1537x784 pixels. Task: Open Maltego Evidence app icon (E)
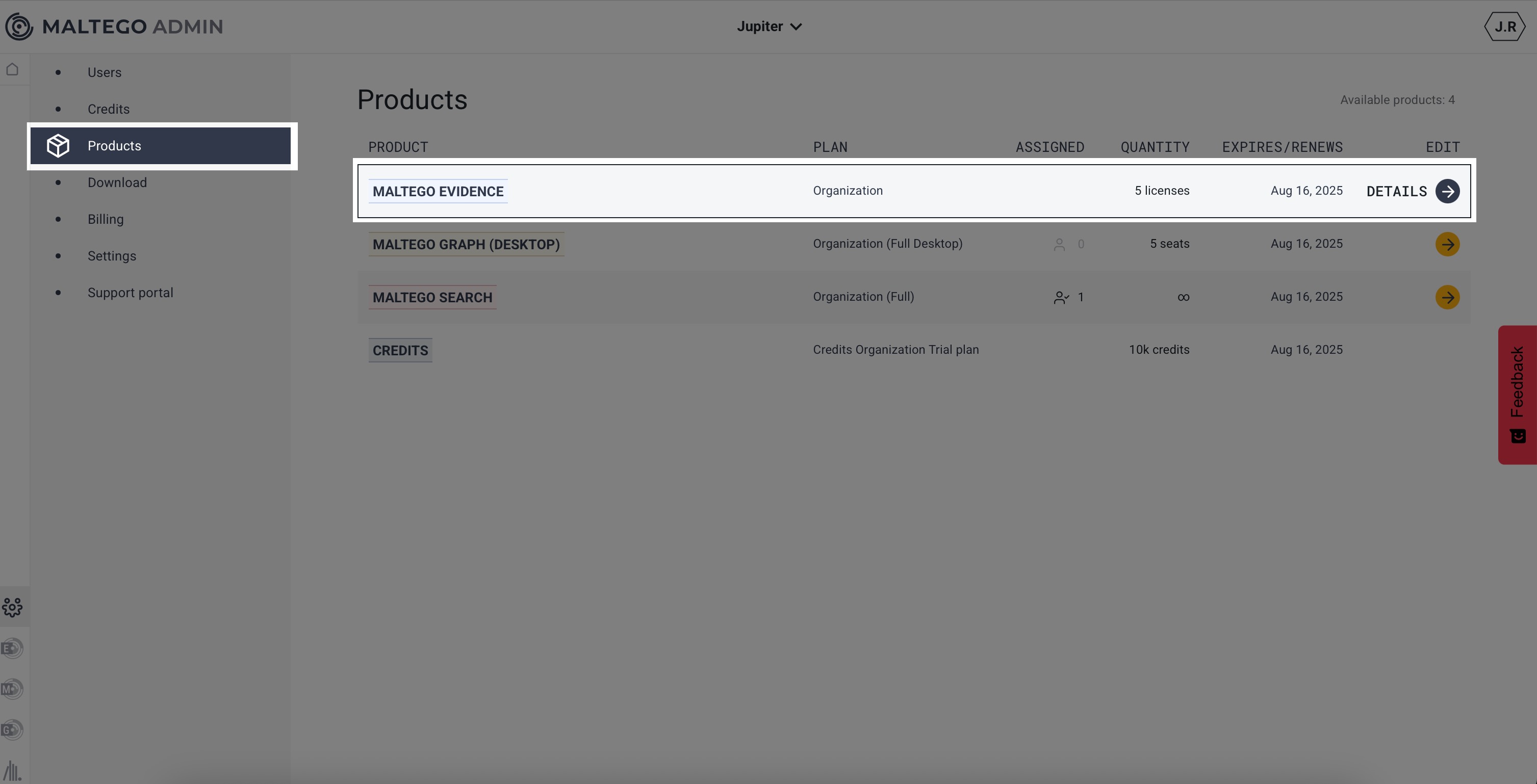[13, 648]
